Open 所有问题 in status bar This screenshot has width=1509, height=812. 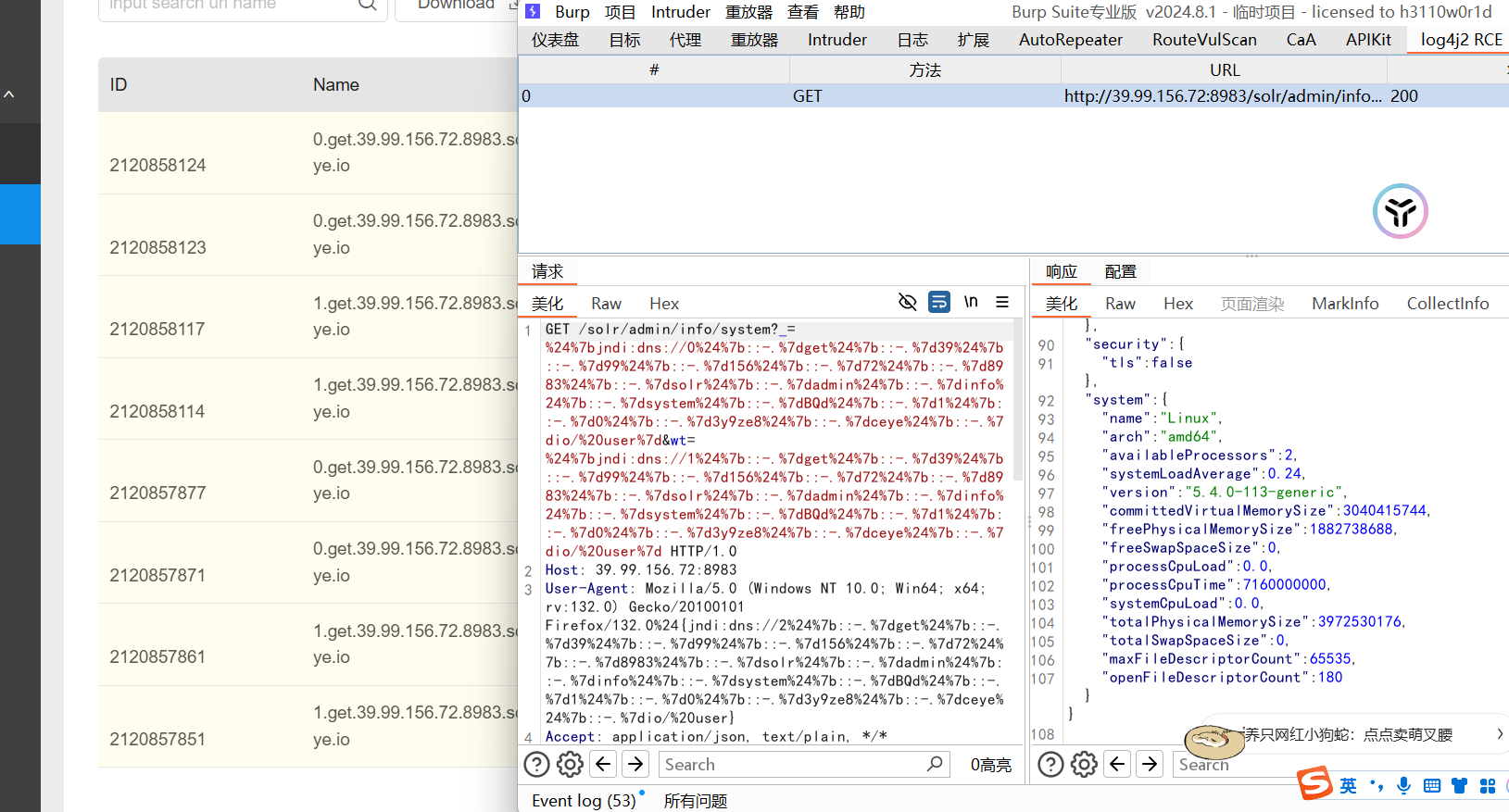click(x=696, y=800)
